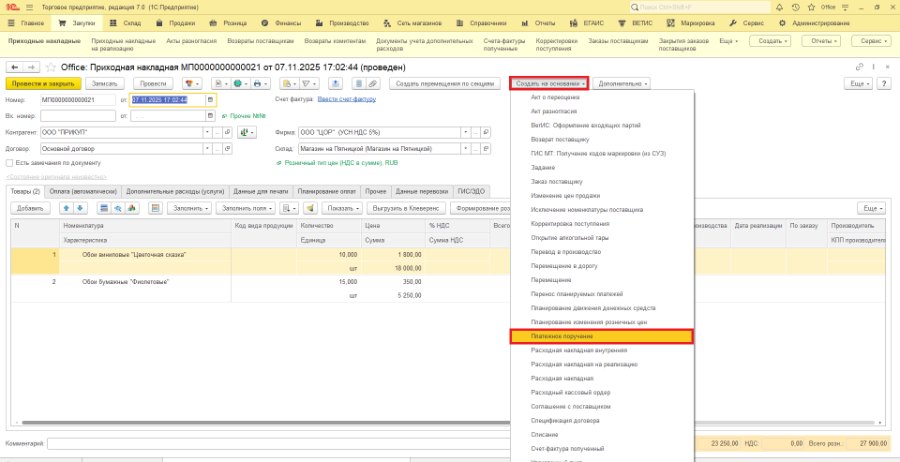
Task: Move row down with blue down arrow
Action: (x=79, y=208)
